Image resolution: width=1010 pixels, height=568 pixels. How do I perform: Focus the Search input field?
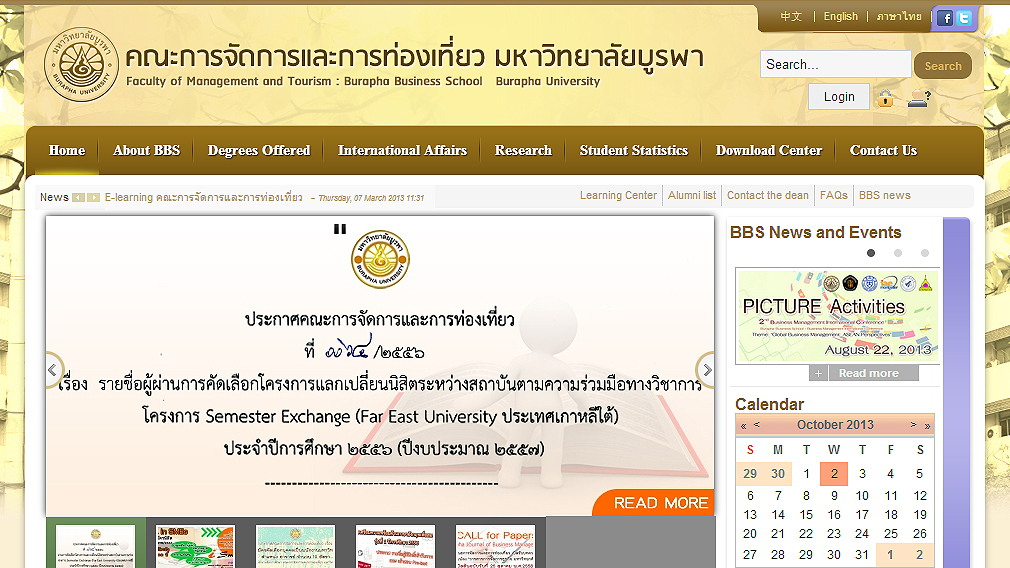click(x=835, y=64)
